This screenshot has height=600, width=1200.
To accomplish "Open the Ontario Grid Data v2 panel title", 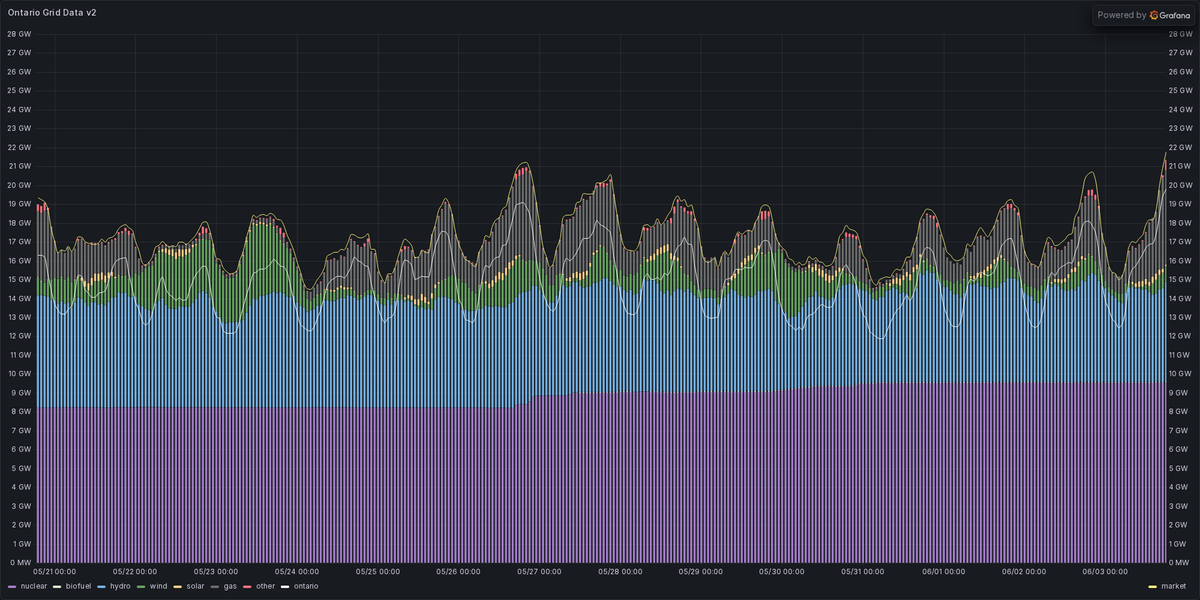I will coord(51,12).
